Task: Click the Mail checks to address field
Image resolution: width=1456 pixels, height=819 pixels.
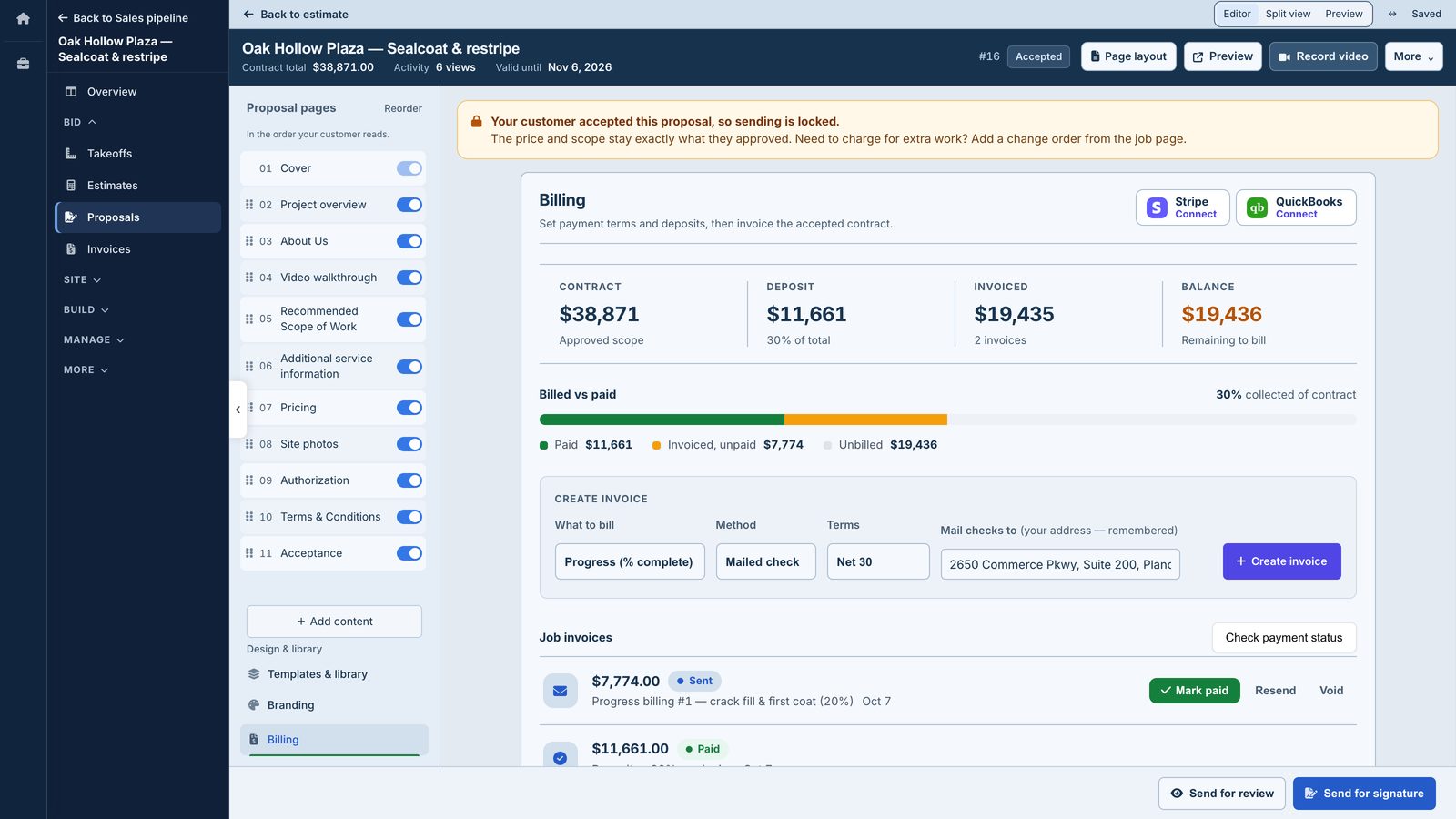Action: pyautogui.click(x=1060, y=564)
